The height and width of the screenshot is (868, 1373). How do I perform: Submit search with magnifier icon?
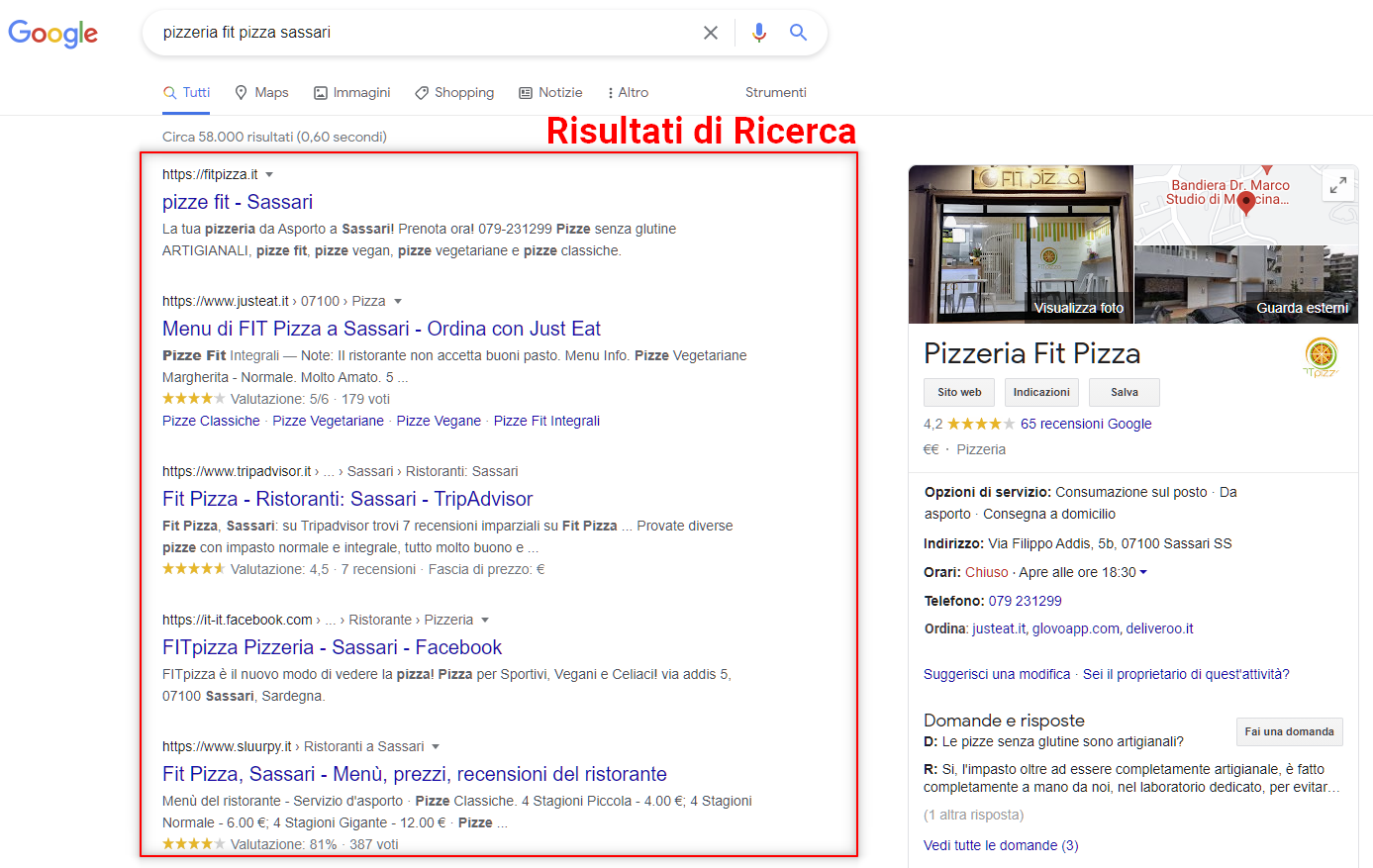[x=798, y=33]
